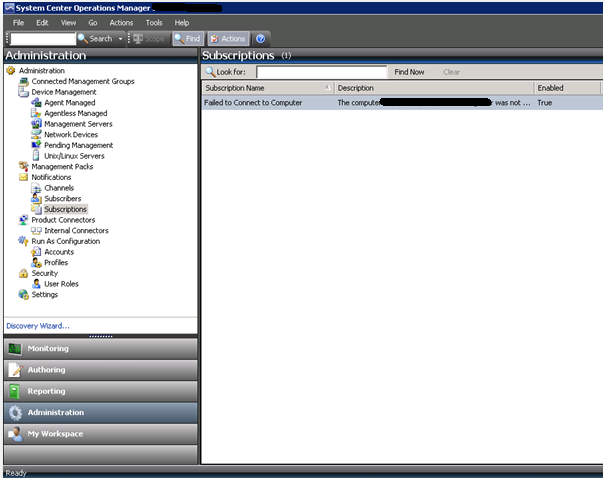Open the Discovery Wizard link
Screen dimensions: 603x478
38,326
